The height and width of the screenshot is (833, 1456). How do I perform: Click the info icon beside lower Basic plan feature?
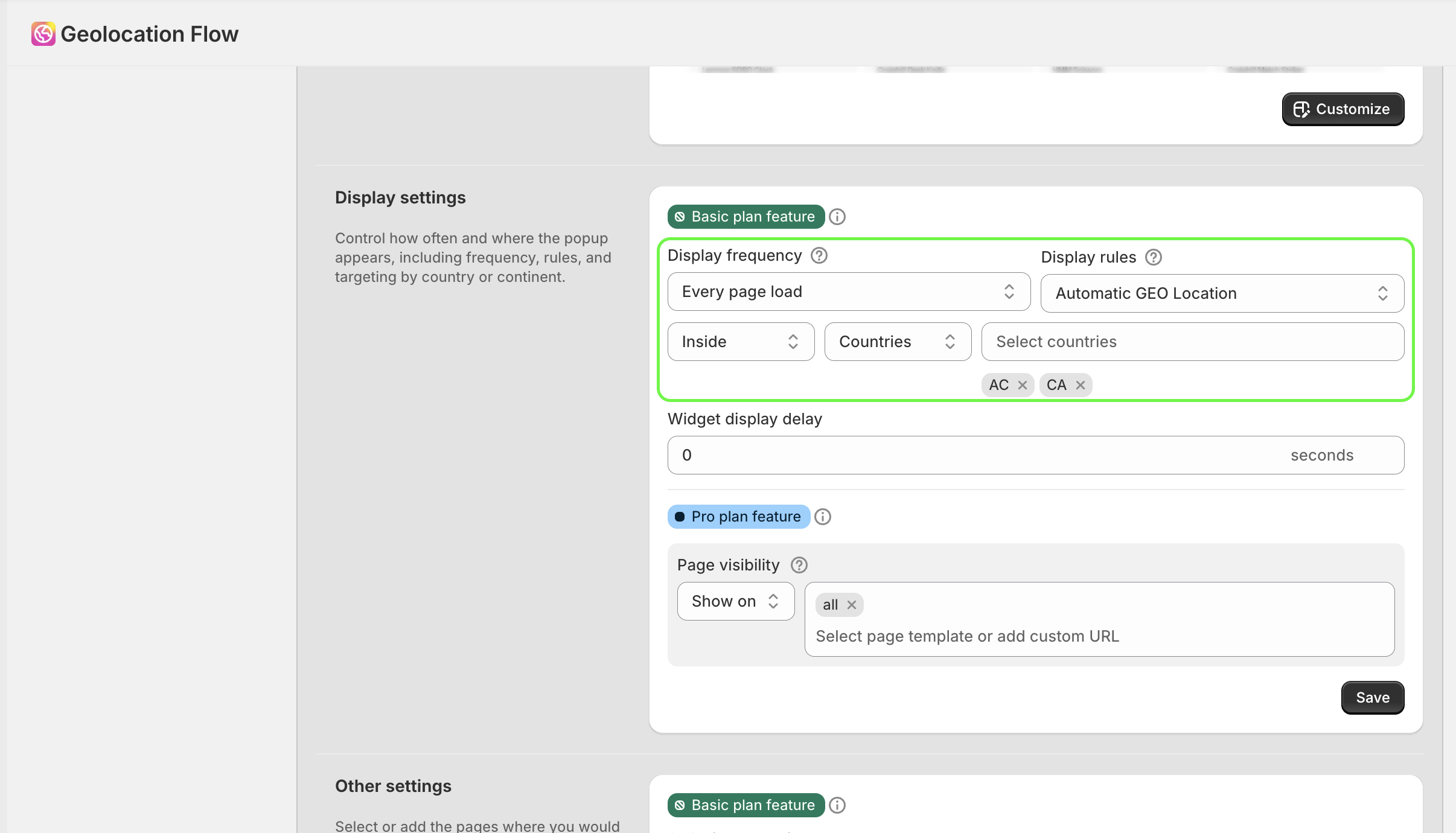(837, 805)
